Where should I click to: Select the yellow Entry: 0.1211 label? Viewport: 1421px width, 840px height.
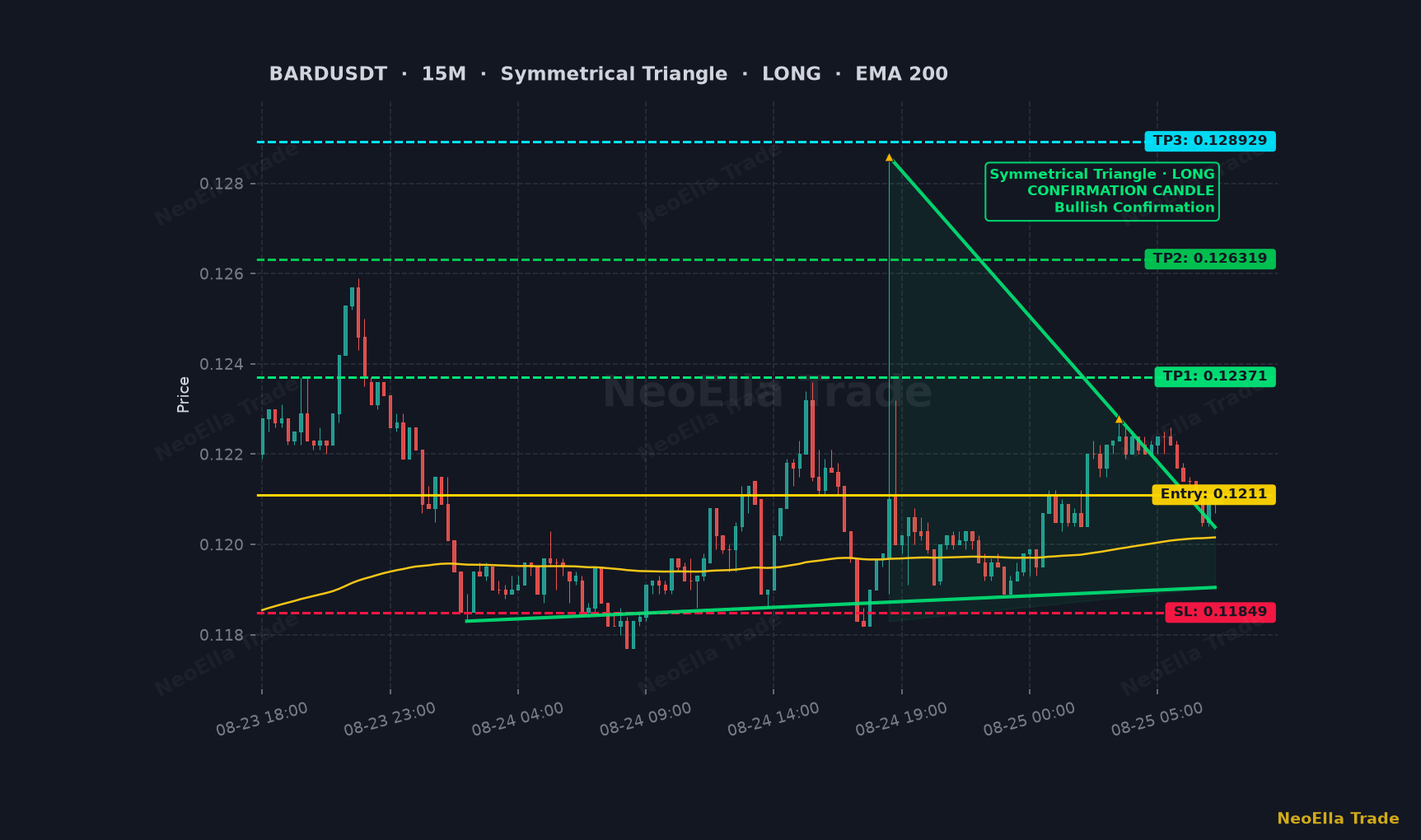(x=1214, y=494)
